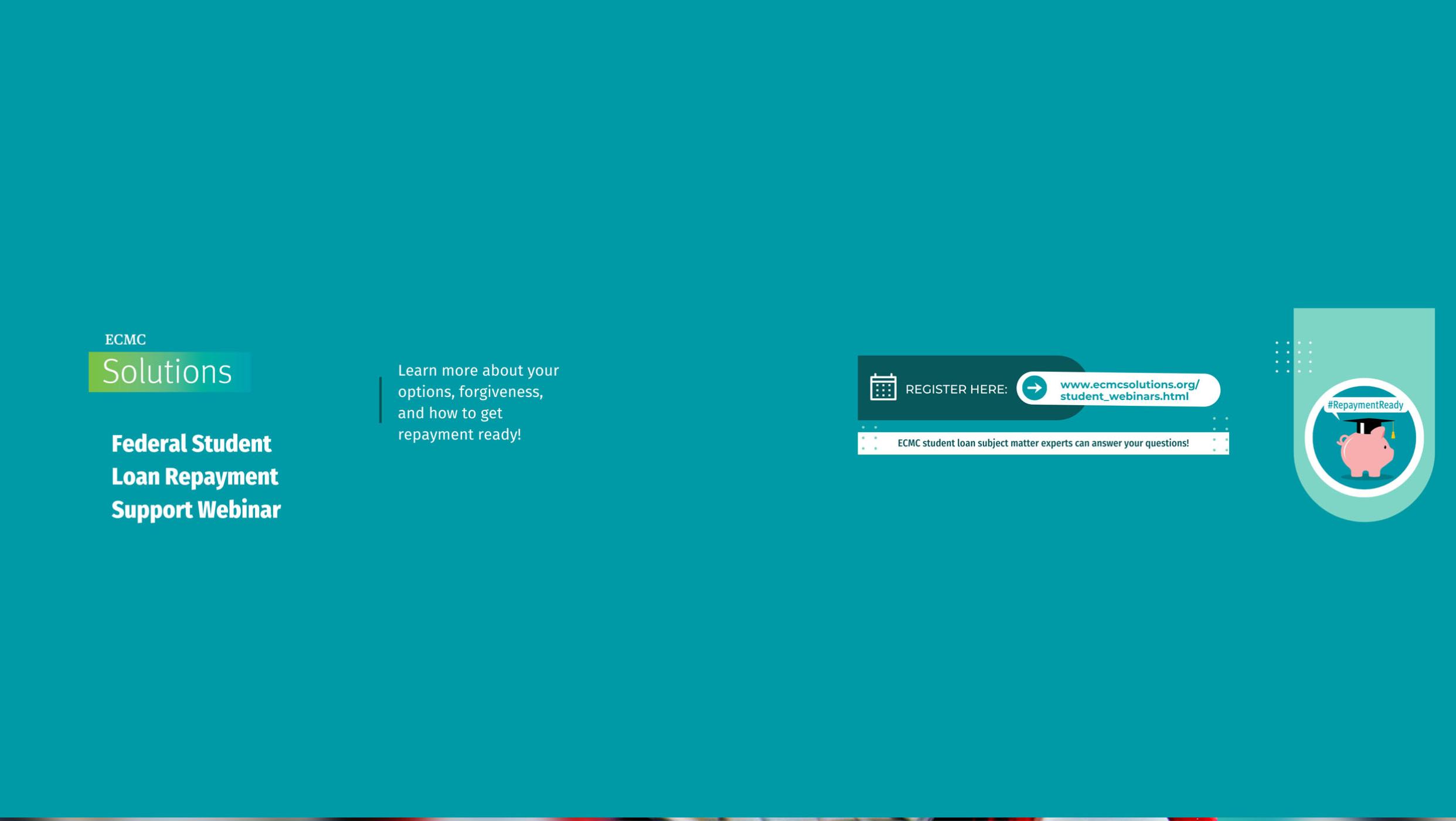Click the white calendar icon
Viewport: 1456px width, 821px height.
[883, 388]
